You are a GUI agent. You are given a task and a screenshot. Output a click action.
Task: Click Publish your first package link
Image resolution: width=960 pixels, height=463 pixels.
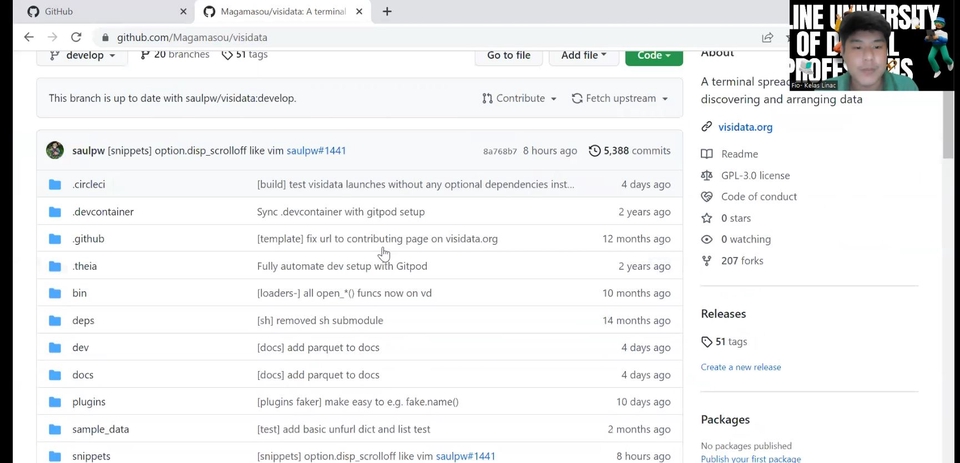click(x=751, y=458)
